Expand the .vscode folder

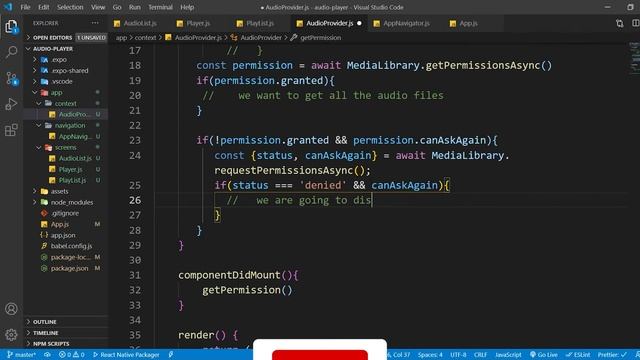[x=62, y=82]
